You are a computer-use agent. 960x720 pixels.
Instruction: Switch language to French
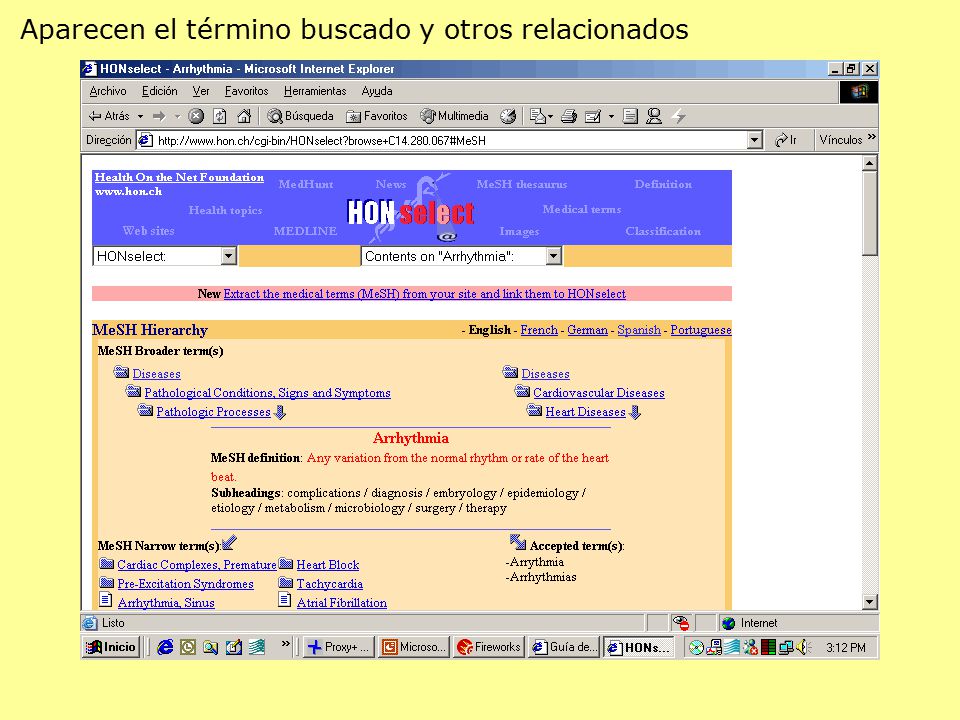539,330
